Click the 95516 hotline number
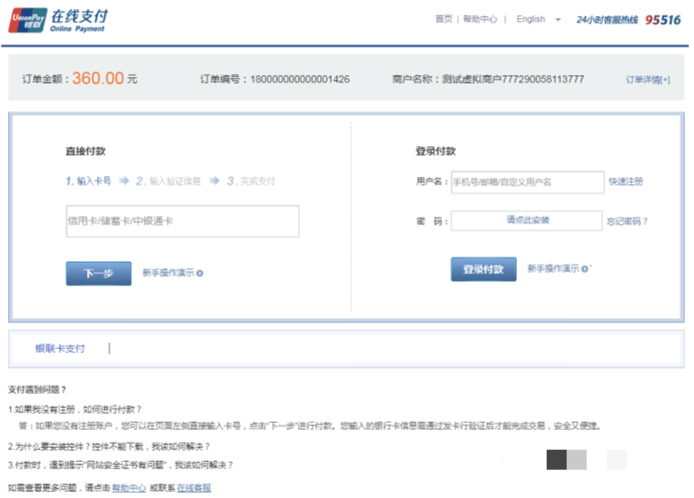This screenshot has width=694, height=498. coord(662,19)
